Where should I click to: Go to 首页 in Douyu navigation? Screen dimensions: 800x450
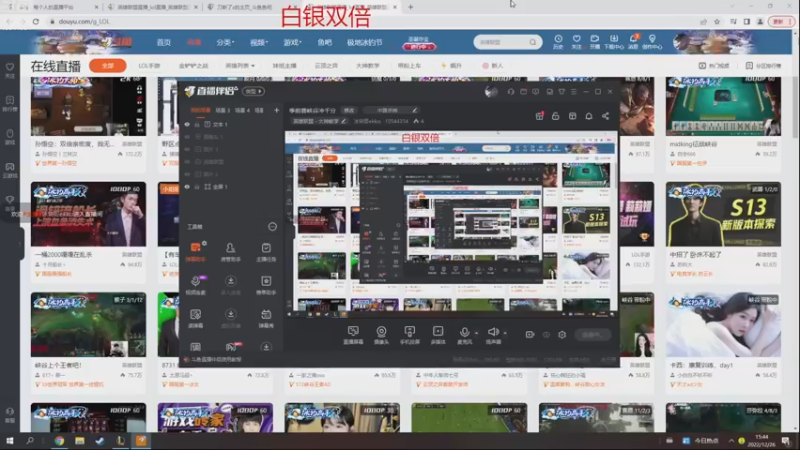click(x=164, y=42)
